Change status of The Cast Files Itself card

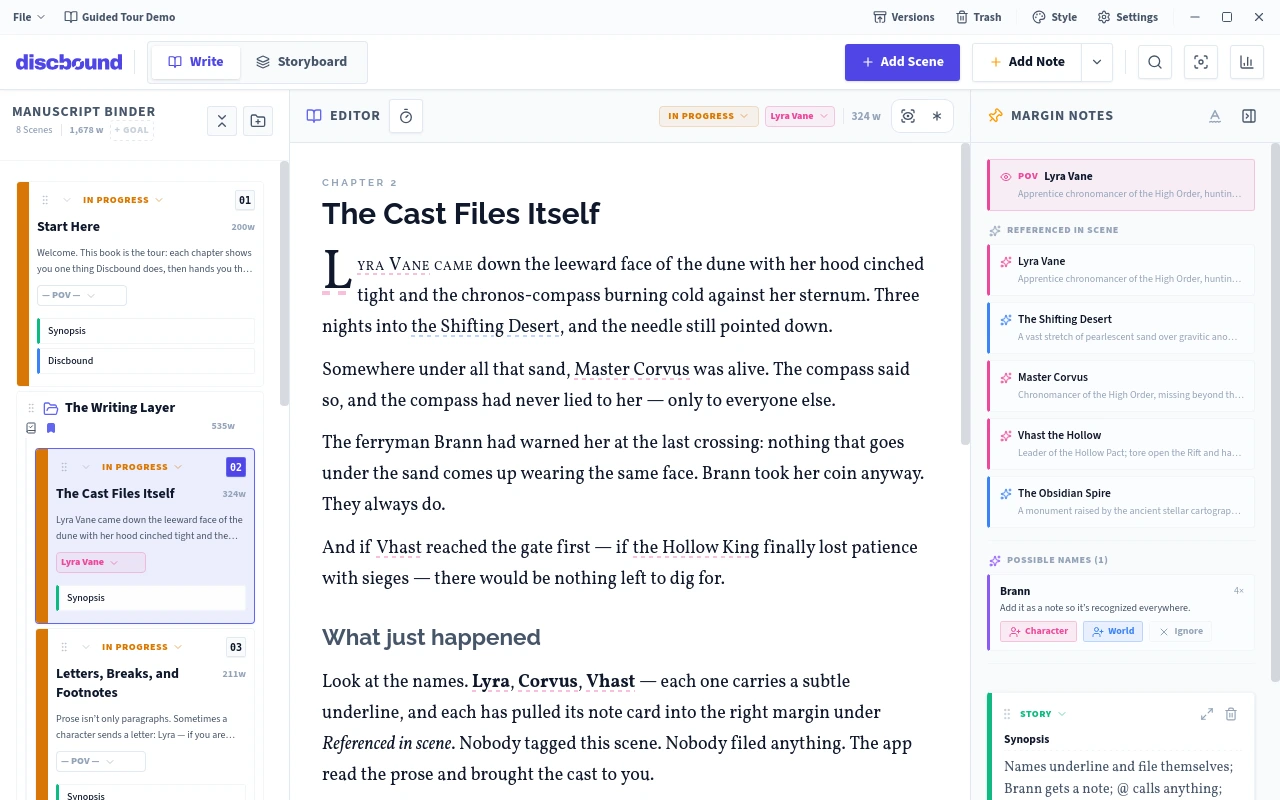click(x=142, y=467)
